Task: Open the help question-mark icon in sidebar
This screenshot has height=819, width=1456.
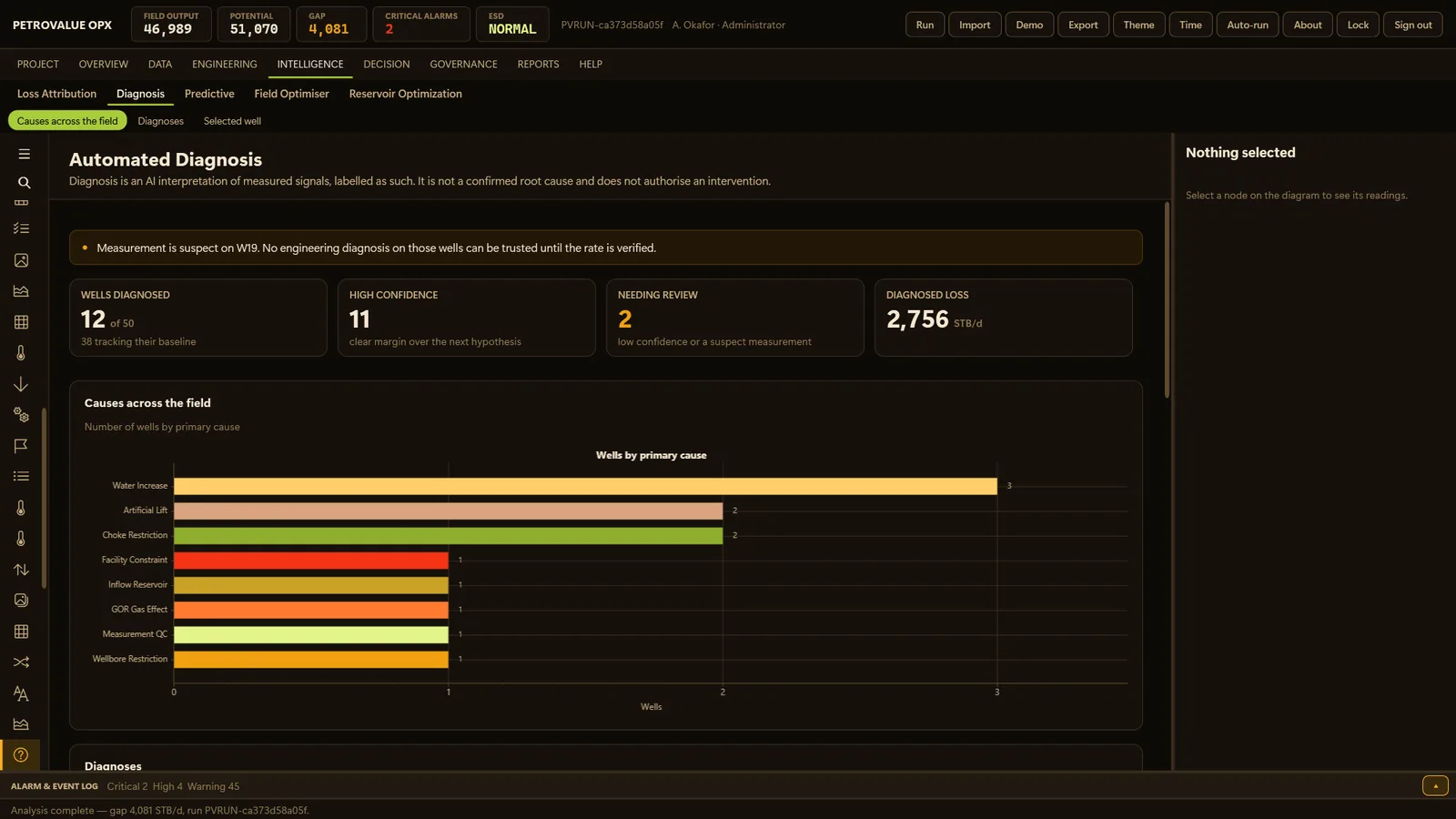Action: coord(21,755)
